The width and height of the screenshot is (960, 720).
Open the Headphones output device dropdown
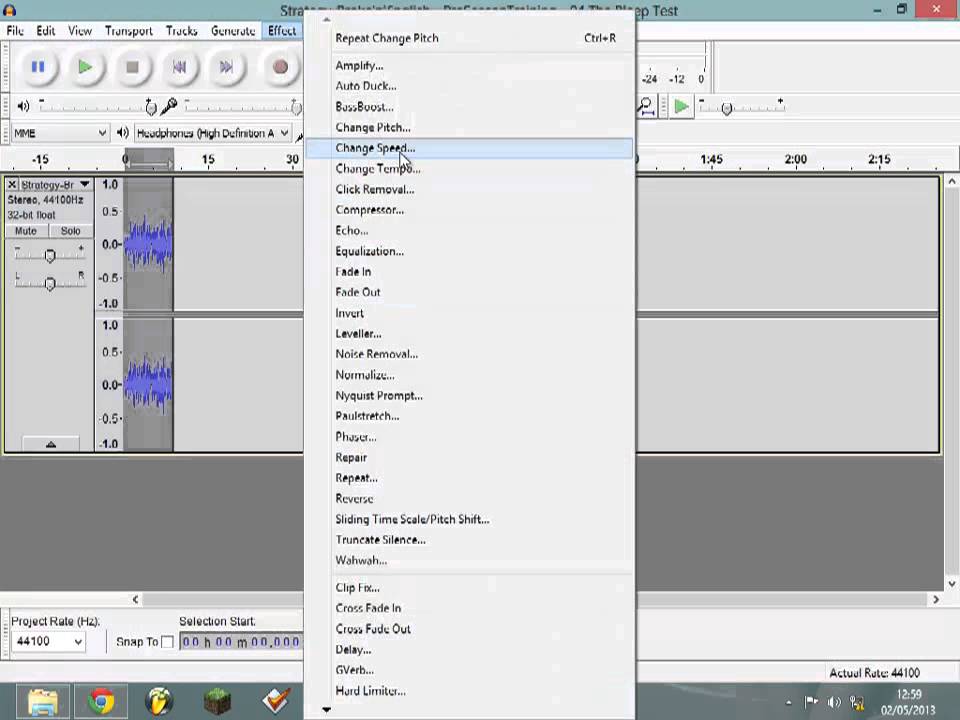(212, 133)
